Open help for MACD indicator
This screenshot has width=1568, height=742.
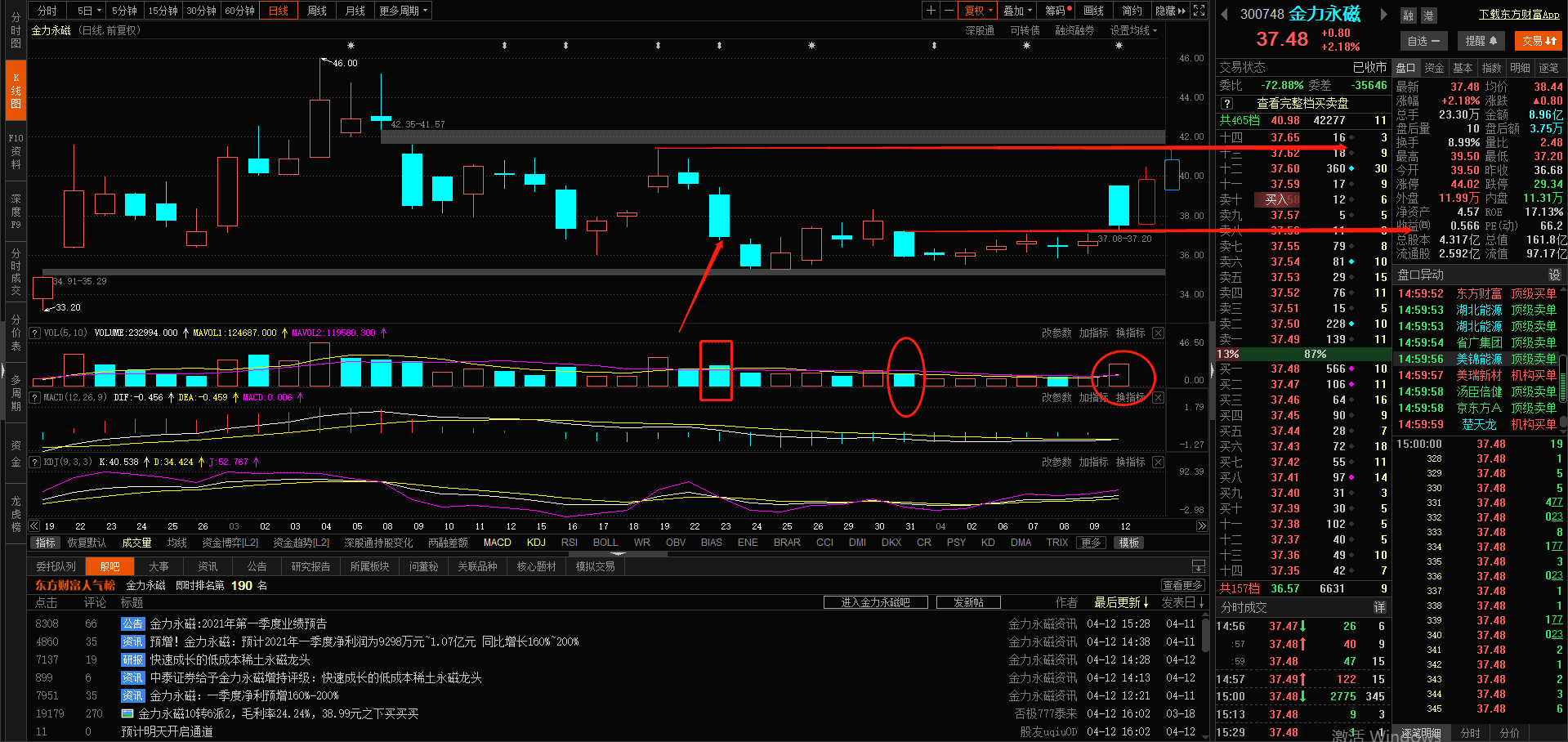click(x=35, y=397)
